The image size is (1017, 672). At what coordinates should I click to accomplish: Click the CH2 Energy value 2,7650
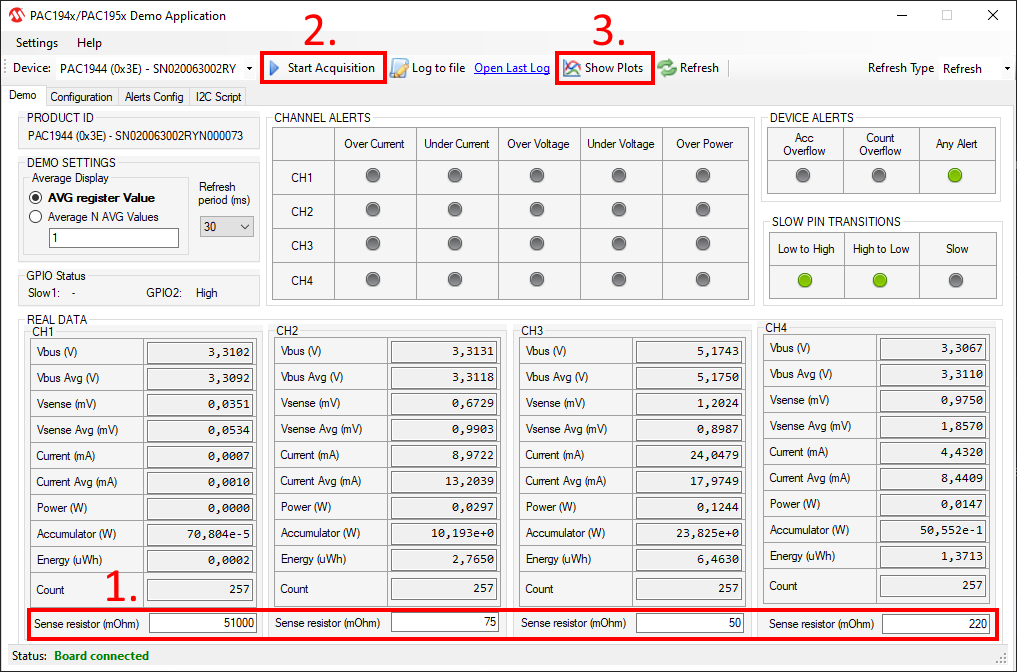444,559
